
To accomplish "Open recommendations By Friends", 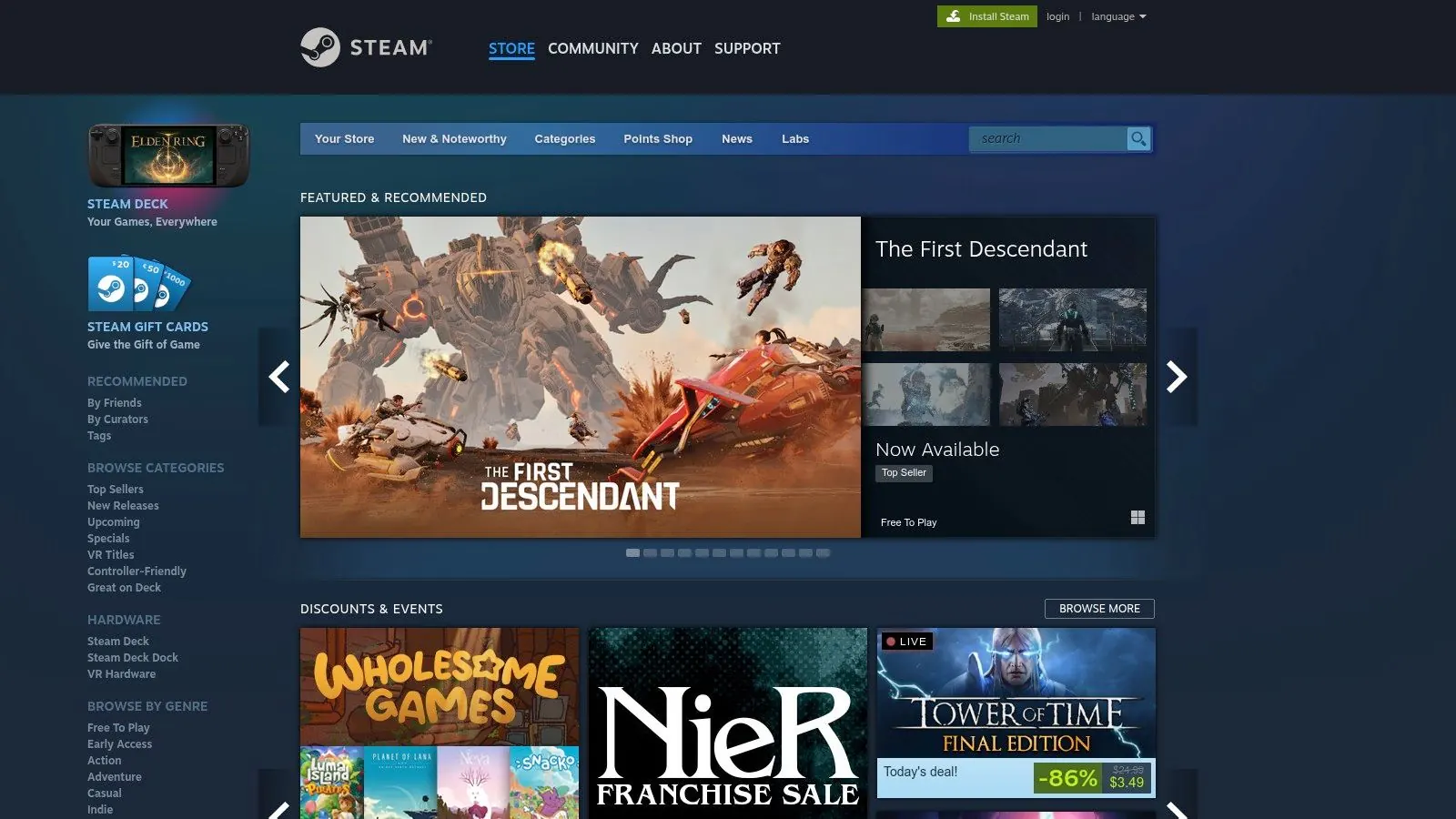I will [x=115, y=403].
